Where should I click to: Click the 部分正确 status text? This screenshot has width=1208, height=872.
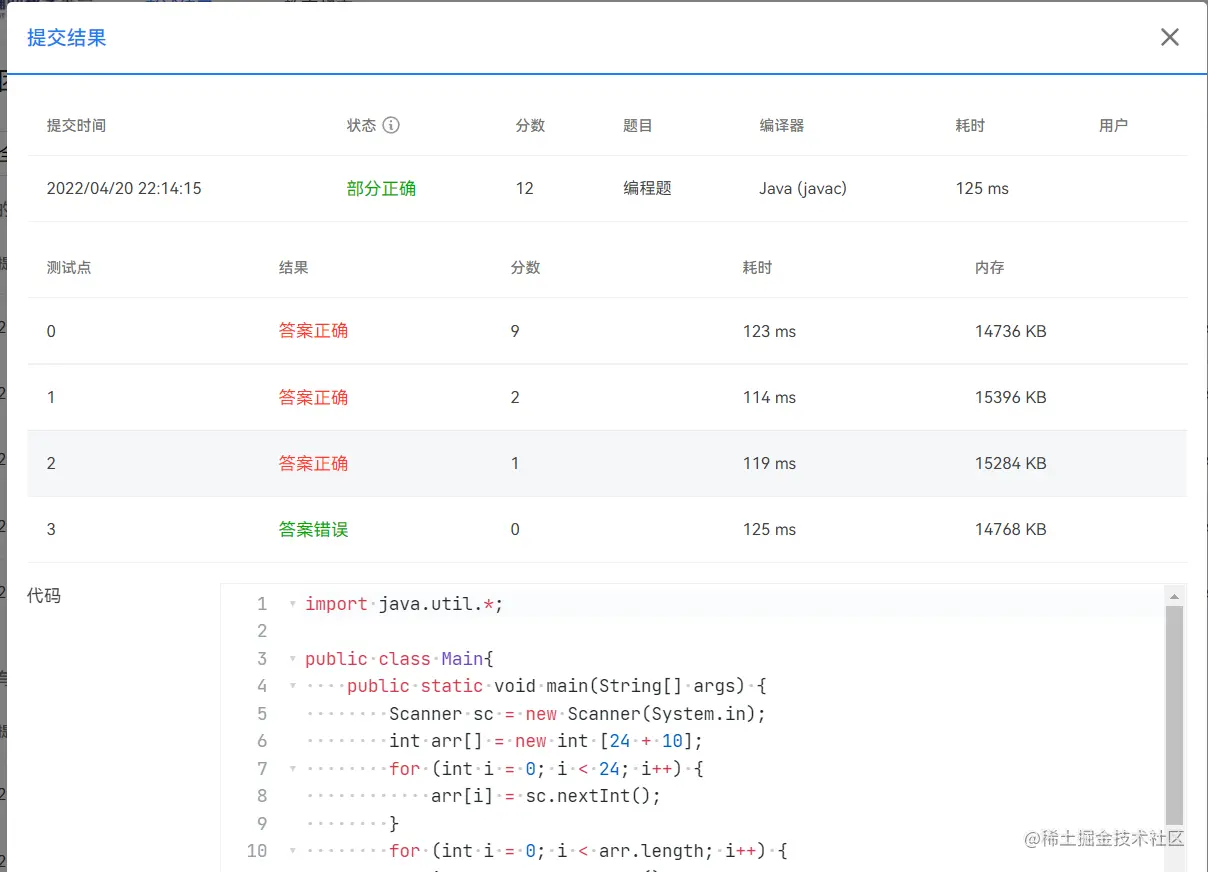pyautogui.click(x=381, y=188)
